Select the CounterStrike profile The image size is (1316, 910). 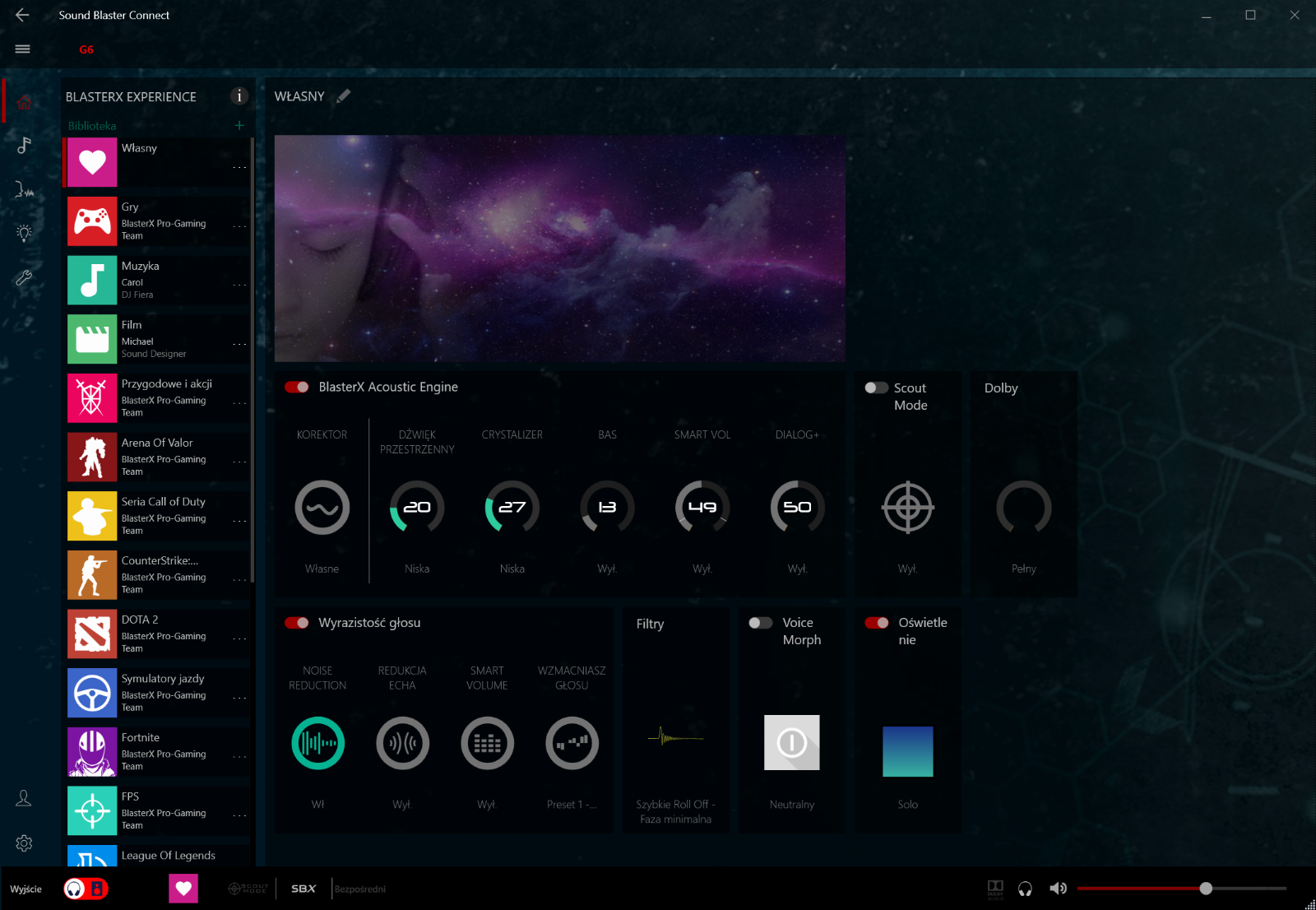pyautogui.click(x=156, y=575)
